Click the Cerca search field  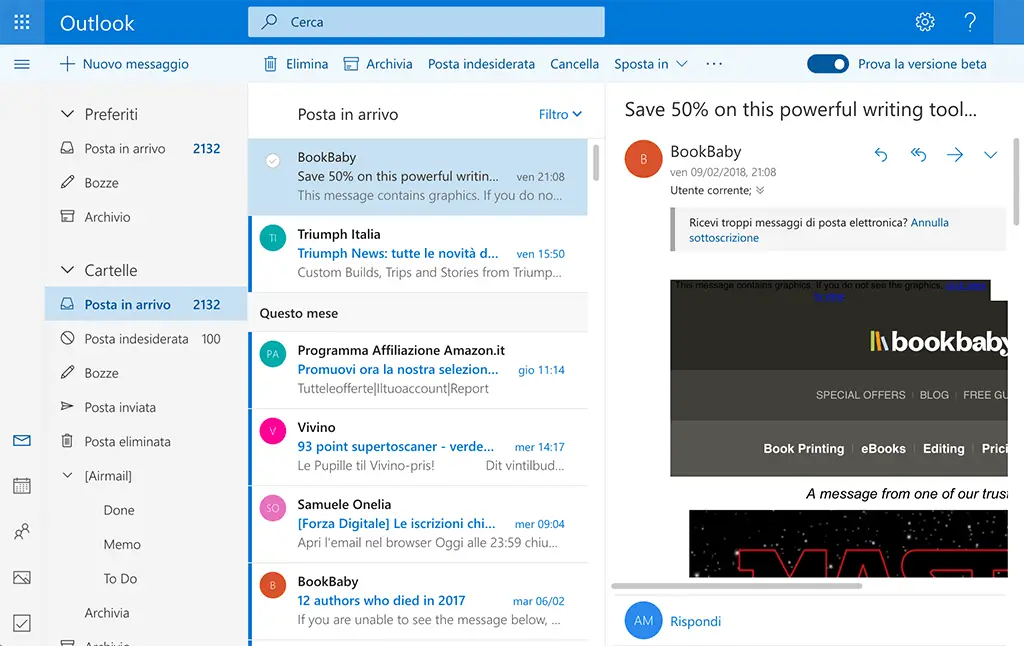[426, 22]
